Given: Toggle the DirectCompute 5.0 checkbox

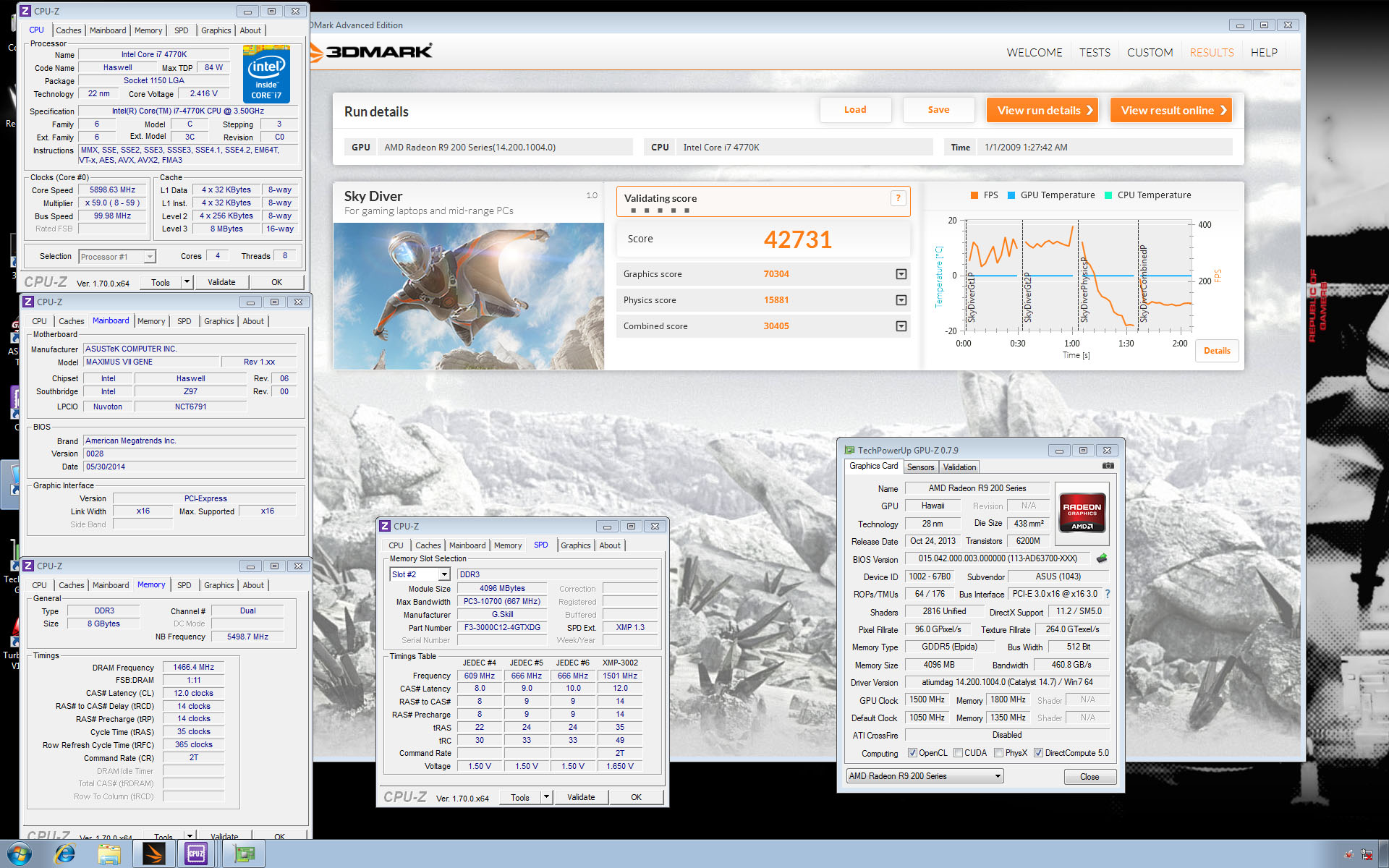Looking at the screenshot, I should pos(1038,753).
